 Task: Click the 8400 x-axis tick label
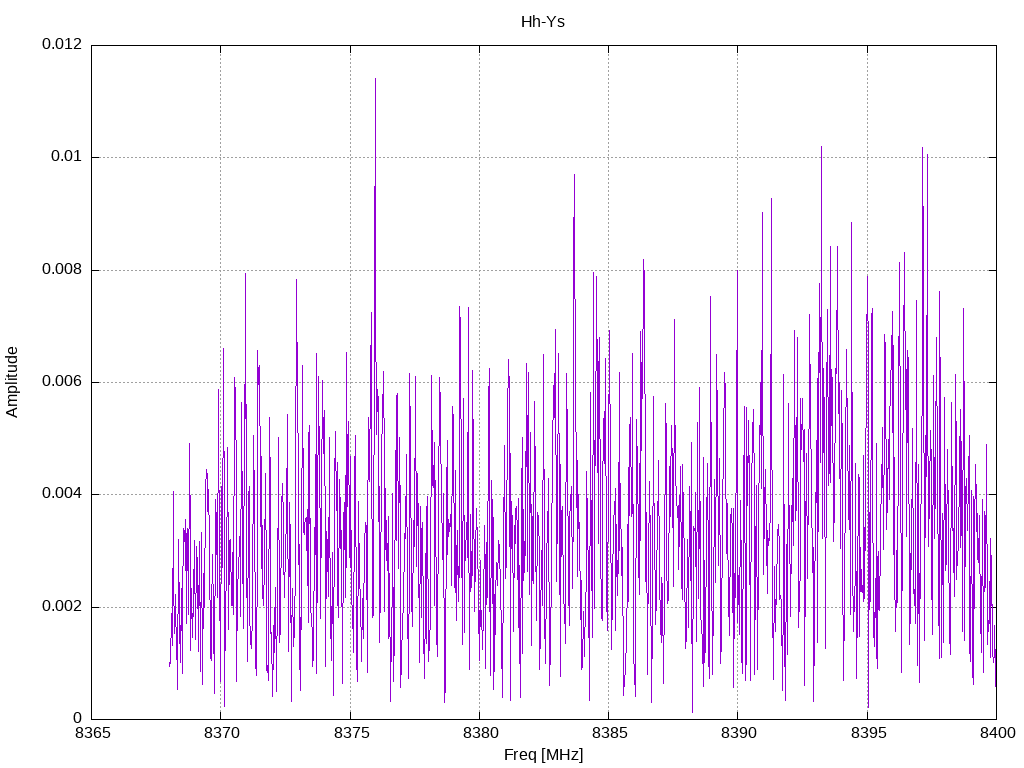(x=997, y=733)
